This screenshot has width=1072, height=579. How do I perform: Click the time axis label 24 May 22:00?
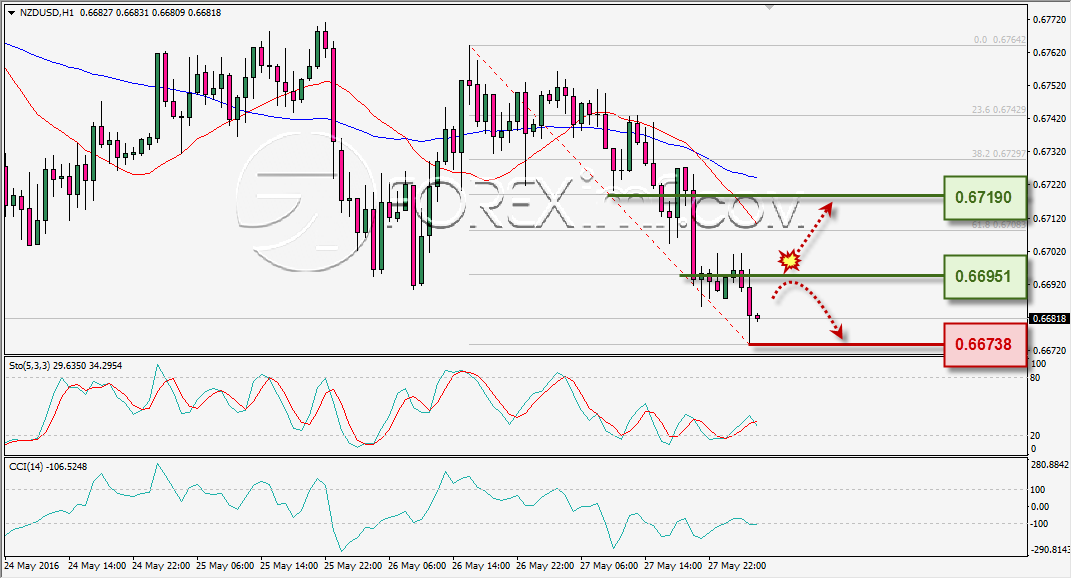pos(161,566)
